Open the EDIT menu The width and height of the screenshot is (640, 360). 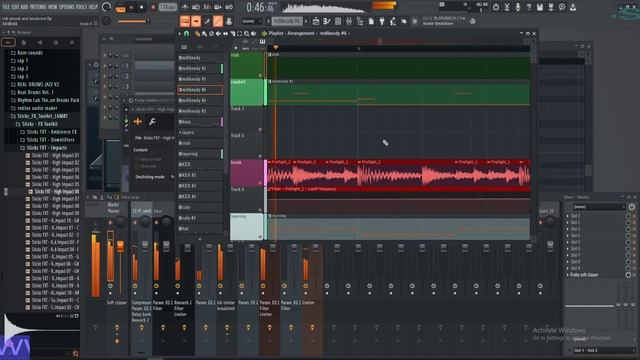(15, 7)
